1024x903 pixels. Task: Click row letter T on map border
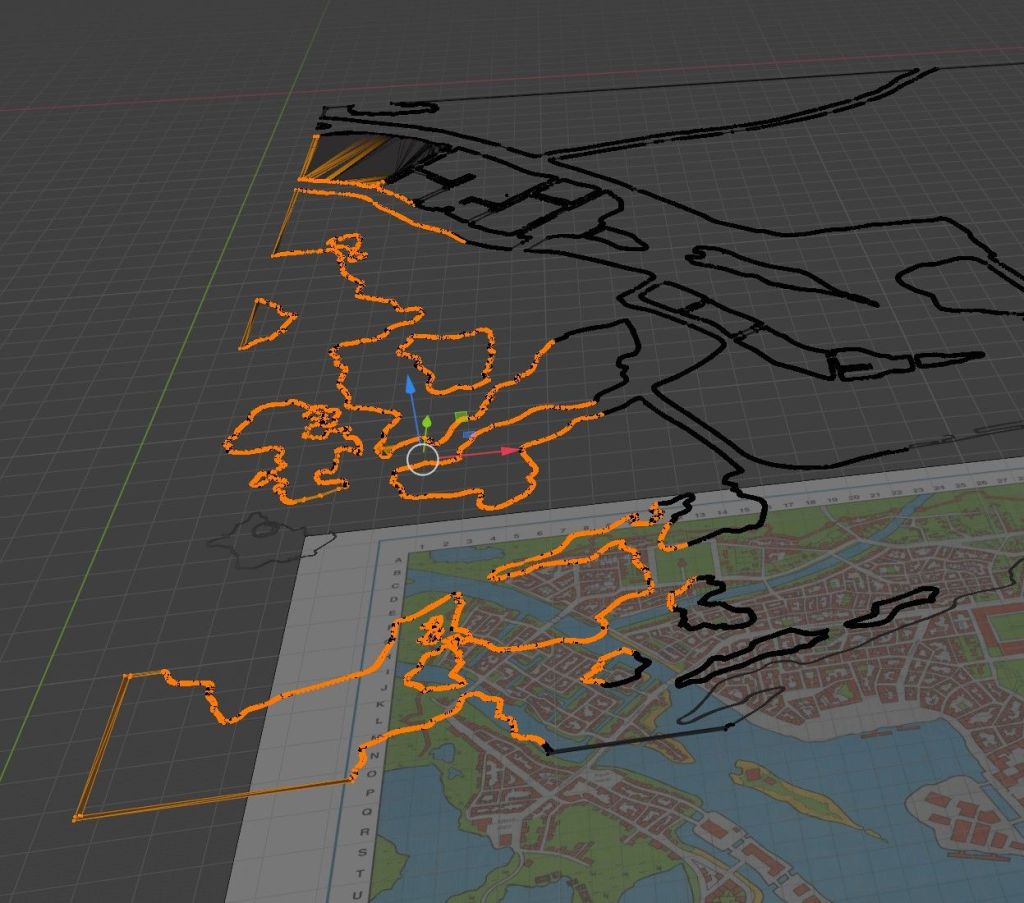pyautogui.click(x=363, y=873)
